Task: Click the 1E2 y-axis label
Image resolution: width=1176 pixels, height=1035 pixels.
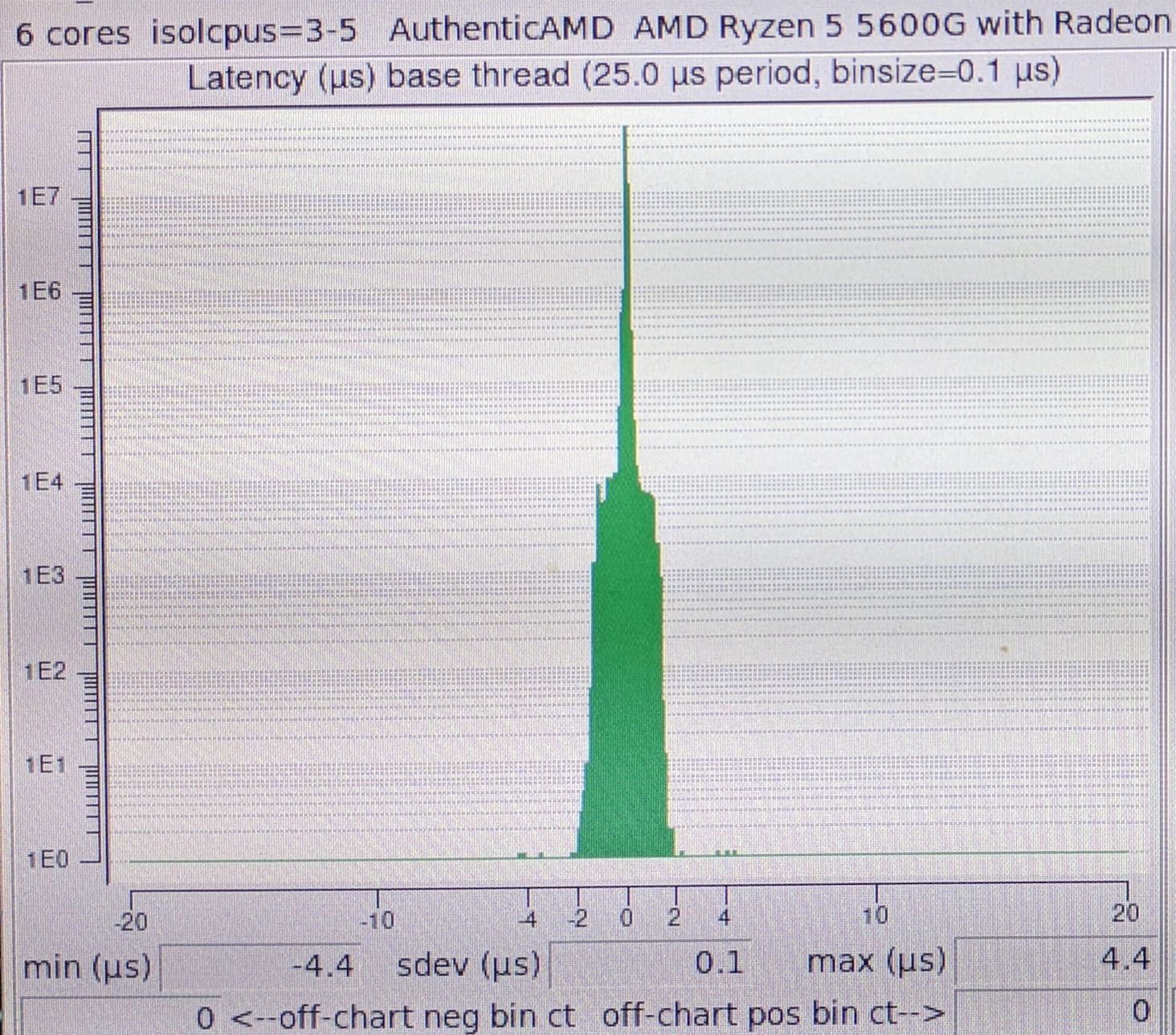Action: coord(44,672)
